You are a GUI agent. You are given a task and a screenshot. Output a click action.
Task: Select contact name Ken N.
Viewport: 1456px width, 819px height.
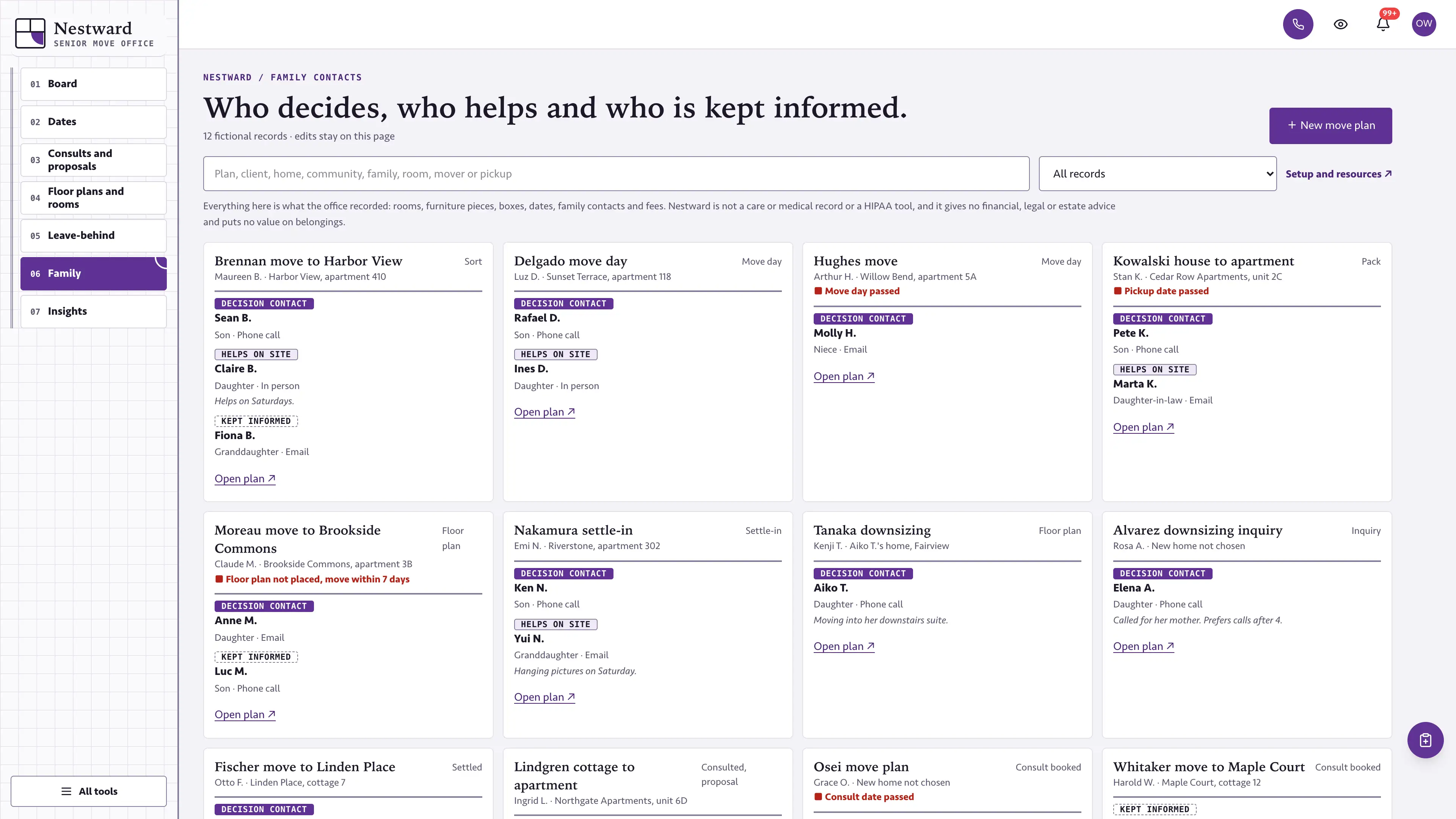click(531, 588)
